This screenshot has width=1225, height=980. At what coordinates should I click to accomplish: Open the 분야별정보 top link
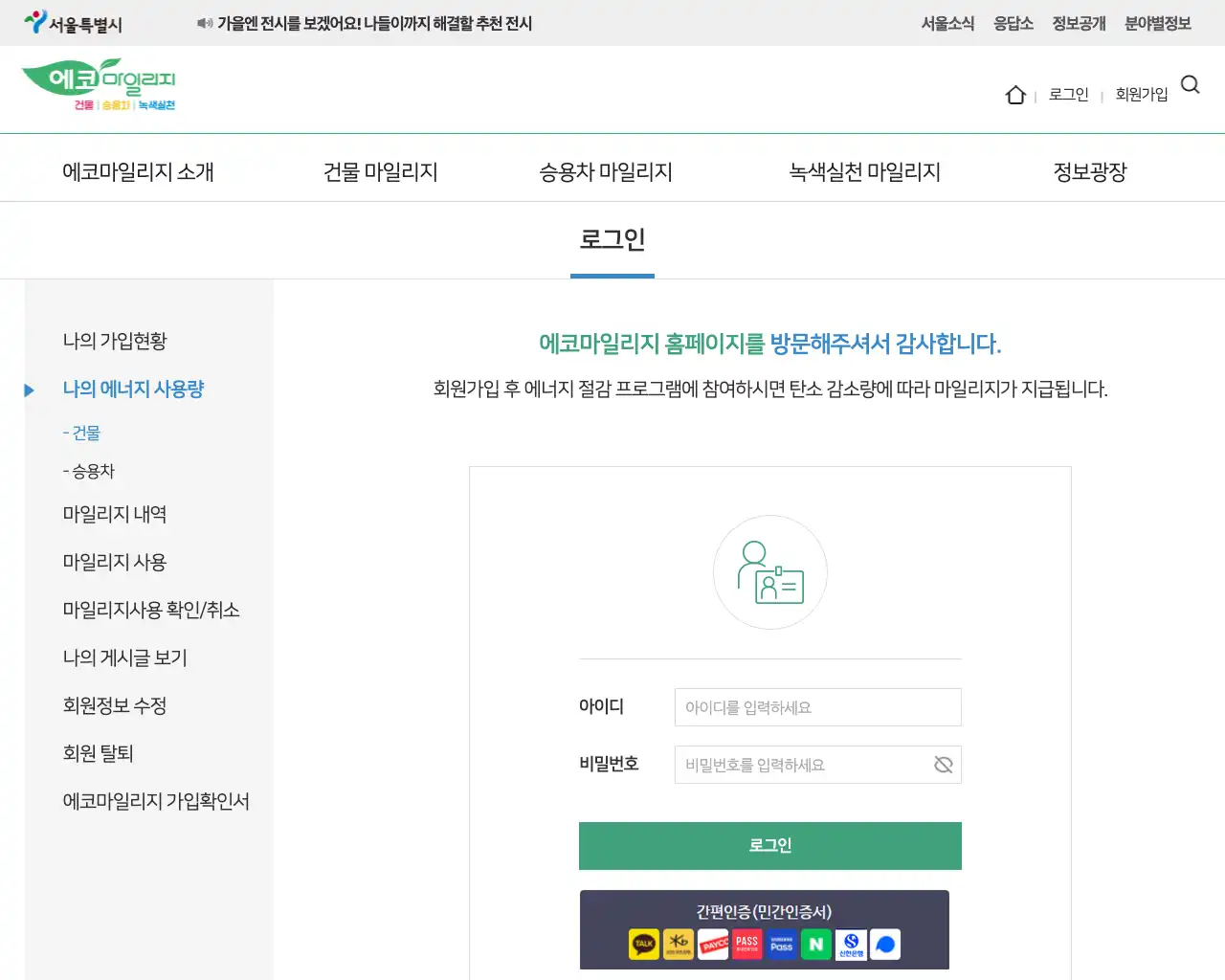[x=1158, y=23]
